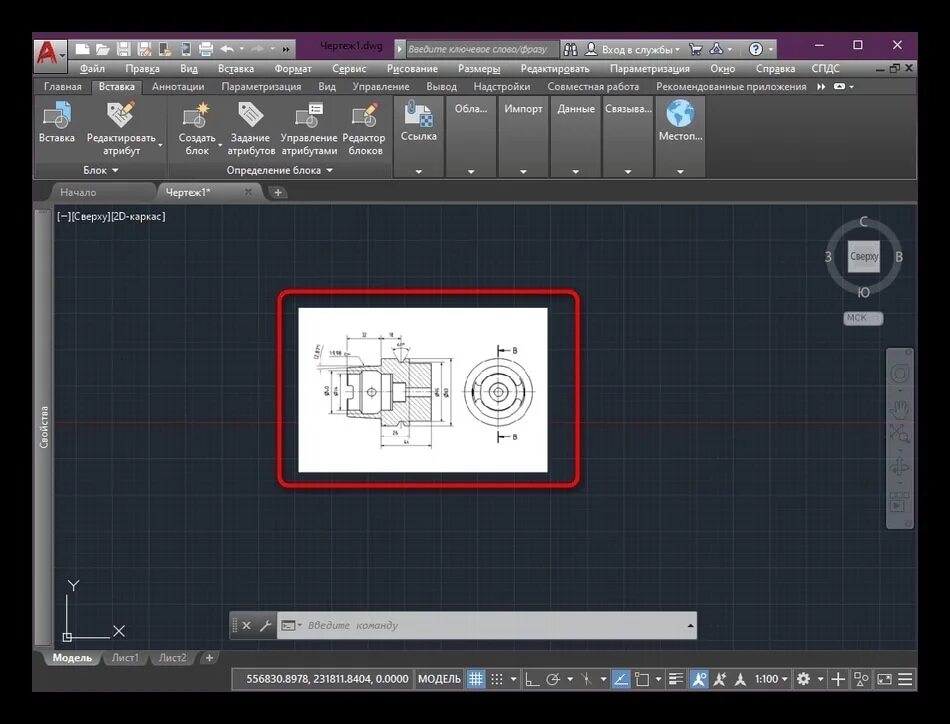Toggle 2D object snap
The height and width of the screenshot is (724, 950).
pyautogui.click(x=642, y=679)
